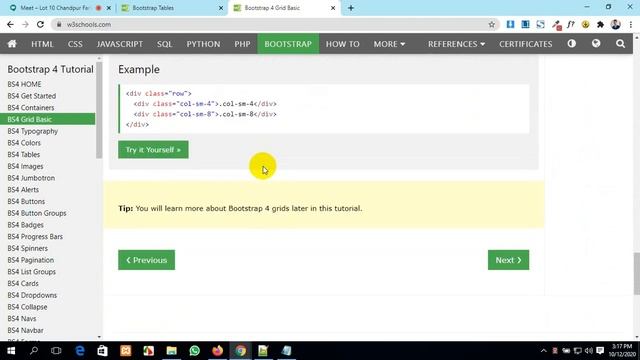Click the main page vertical scrollbar thumb

637,273
